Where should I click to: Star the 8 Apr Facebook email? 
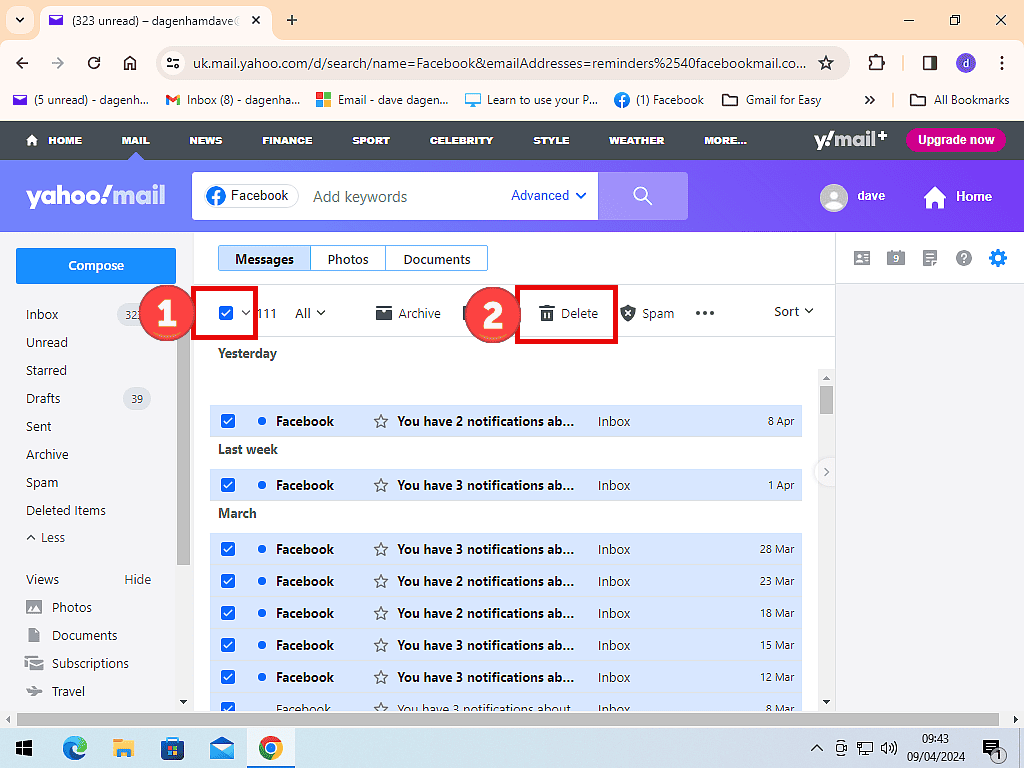[x=380, y=421]
